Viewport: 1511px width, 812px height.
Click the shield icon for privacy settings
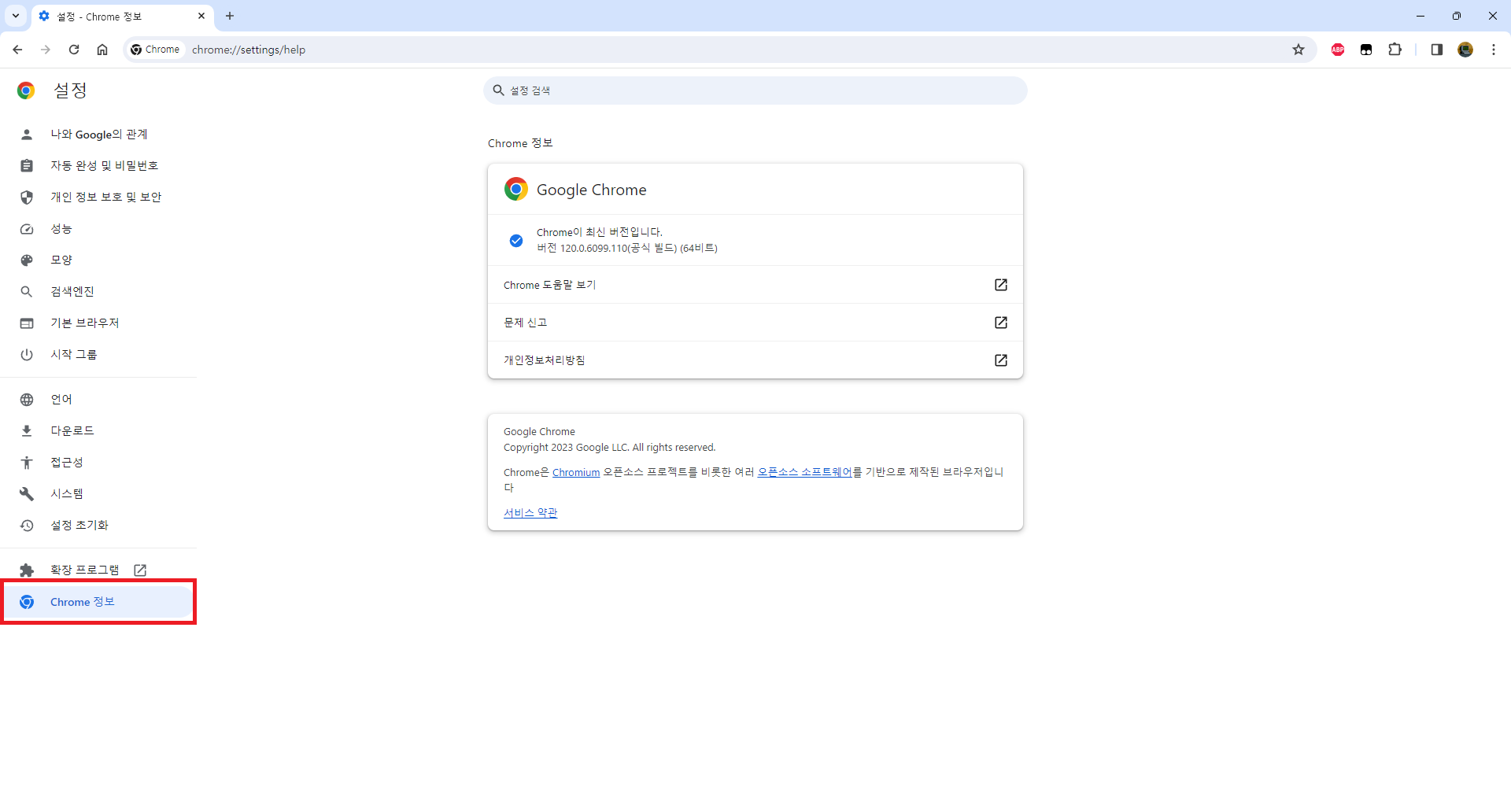[x=27, y=197]
